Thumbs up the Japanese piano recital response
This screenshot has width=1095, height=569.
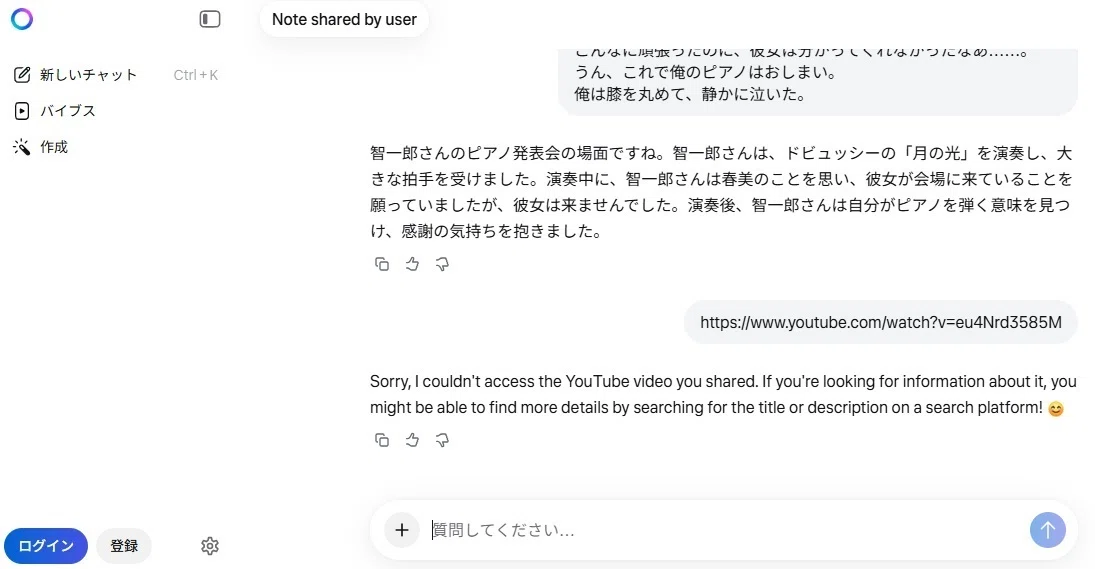pyautogui.click(x=412, y=264)
